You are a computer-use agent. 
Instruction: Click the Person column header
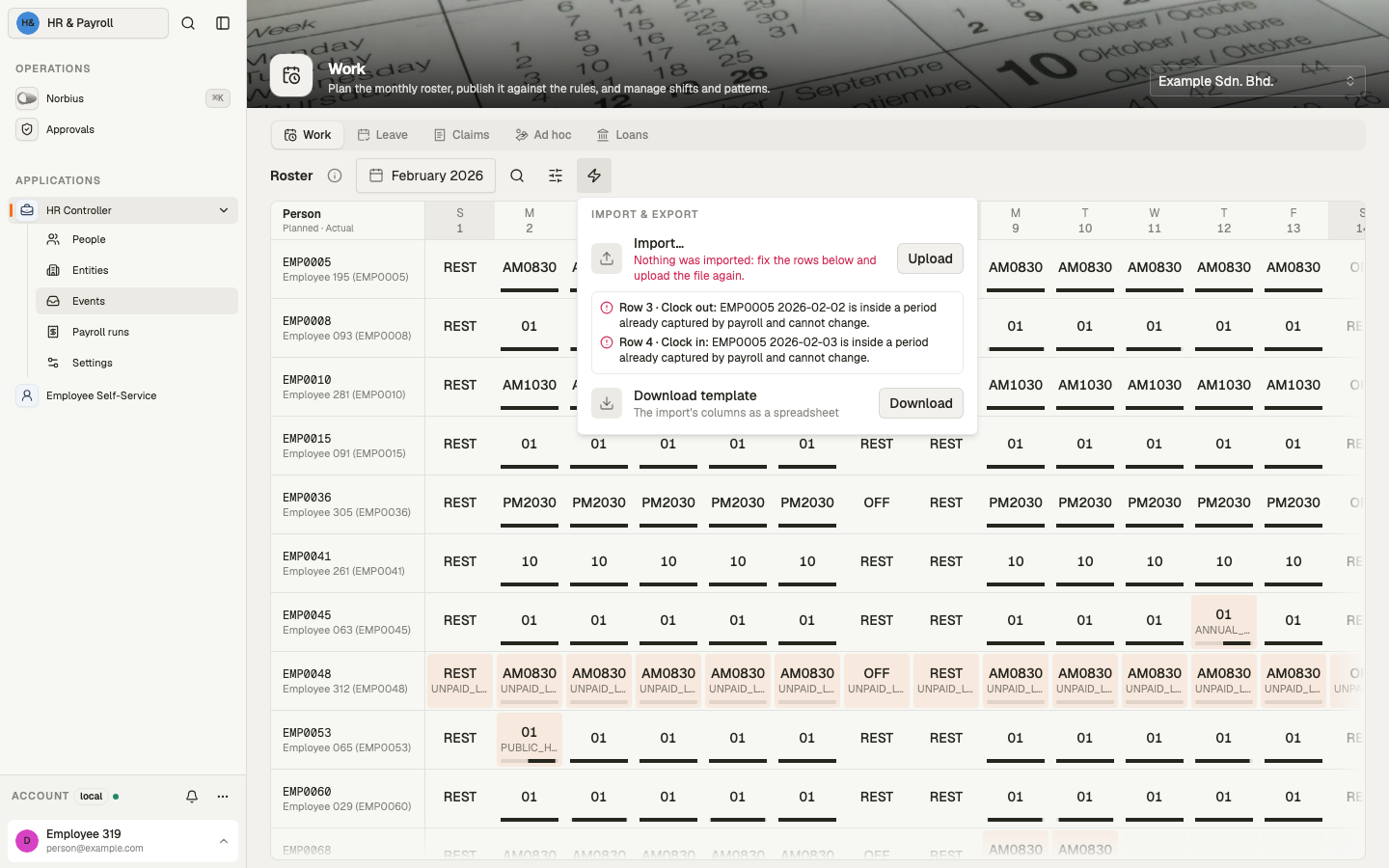click(347, 220)
